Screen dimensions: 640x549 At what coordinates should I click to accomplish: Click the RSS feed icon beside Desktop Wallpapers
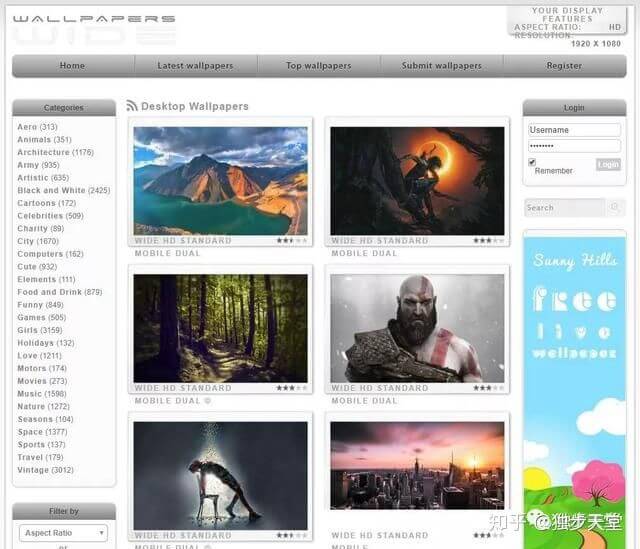(131, 106)
